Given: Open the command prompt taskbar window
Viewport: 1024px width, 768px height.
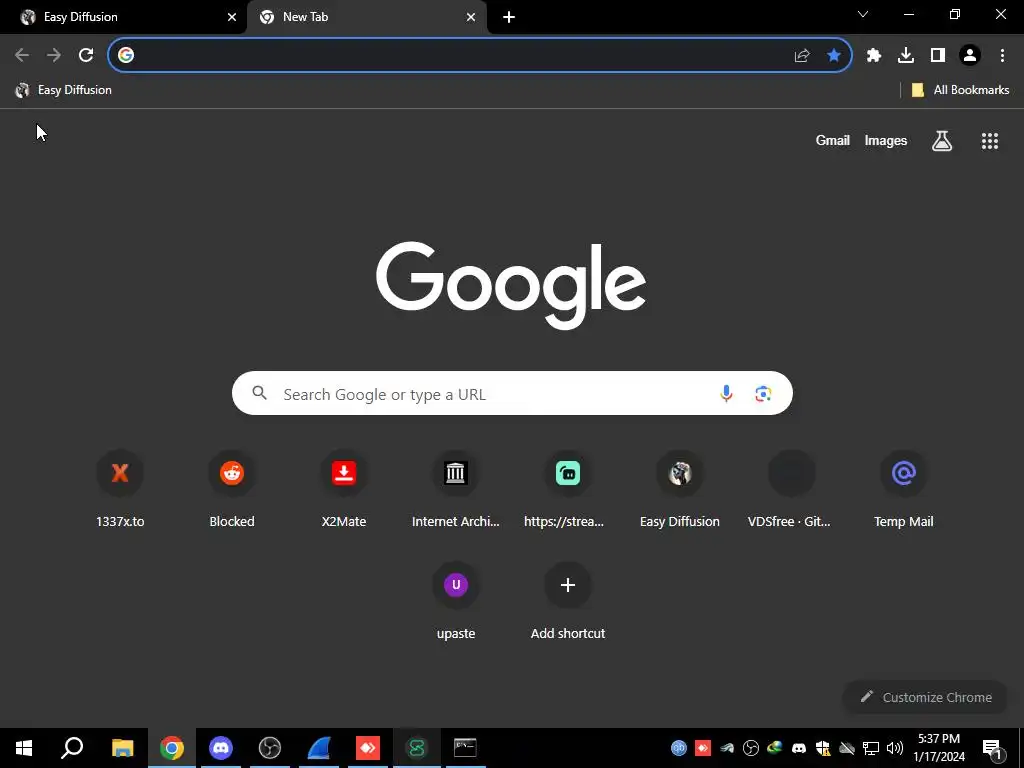Looking at the screenshot, I should (465, 748).
